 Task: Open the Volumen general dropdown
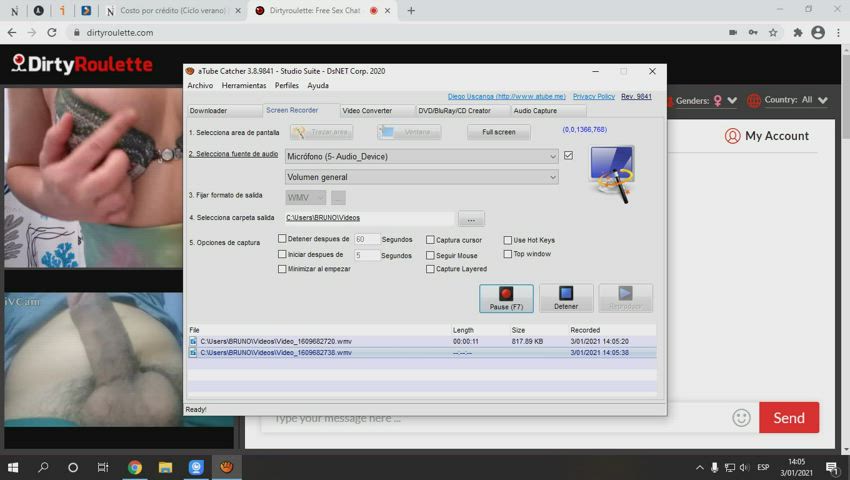553,177
